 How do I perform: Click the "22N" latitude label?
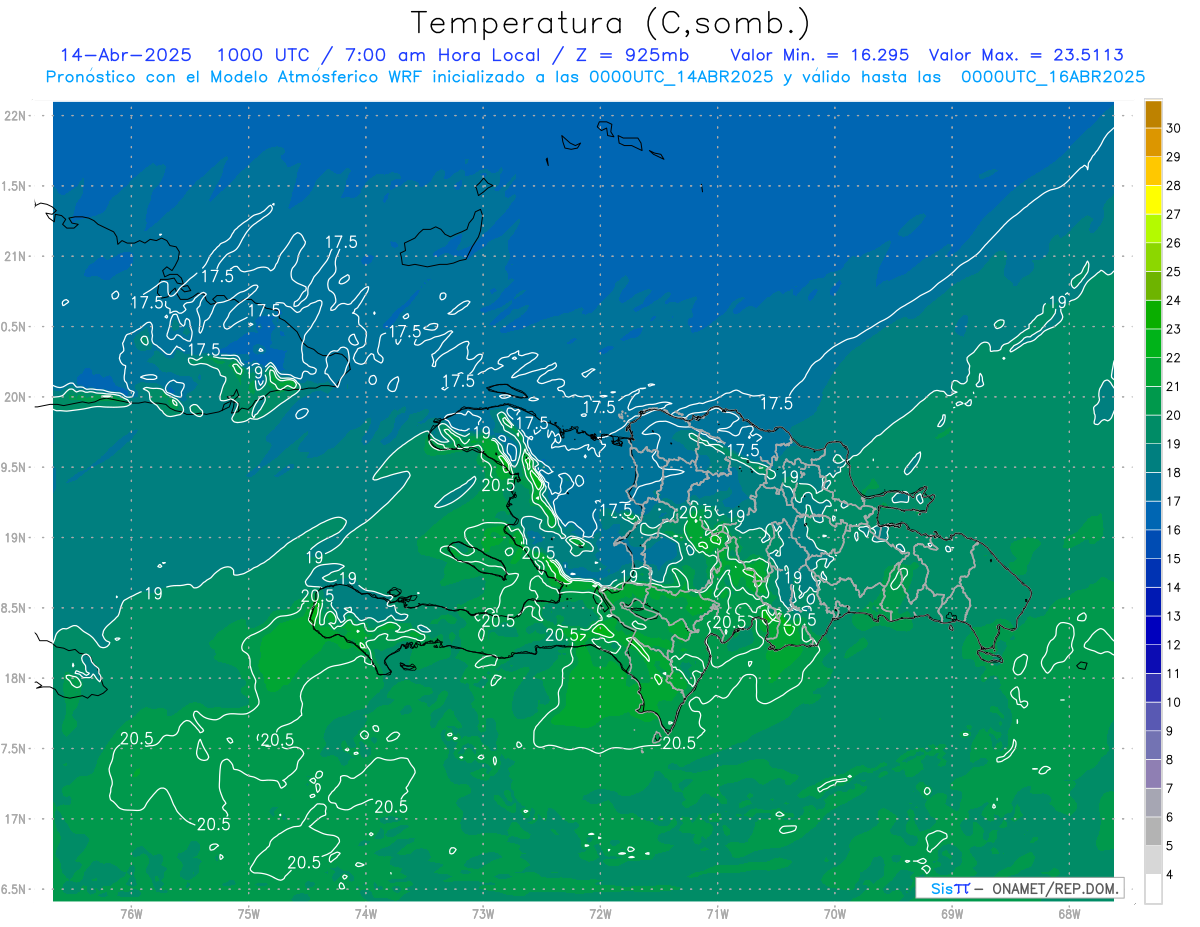click(17, 116)
